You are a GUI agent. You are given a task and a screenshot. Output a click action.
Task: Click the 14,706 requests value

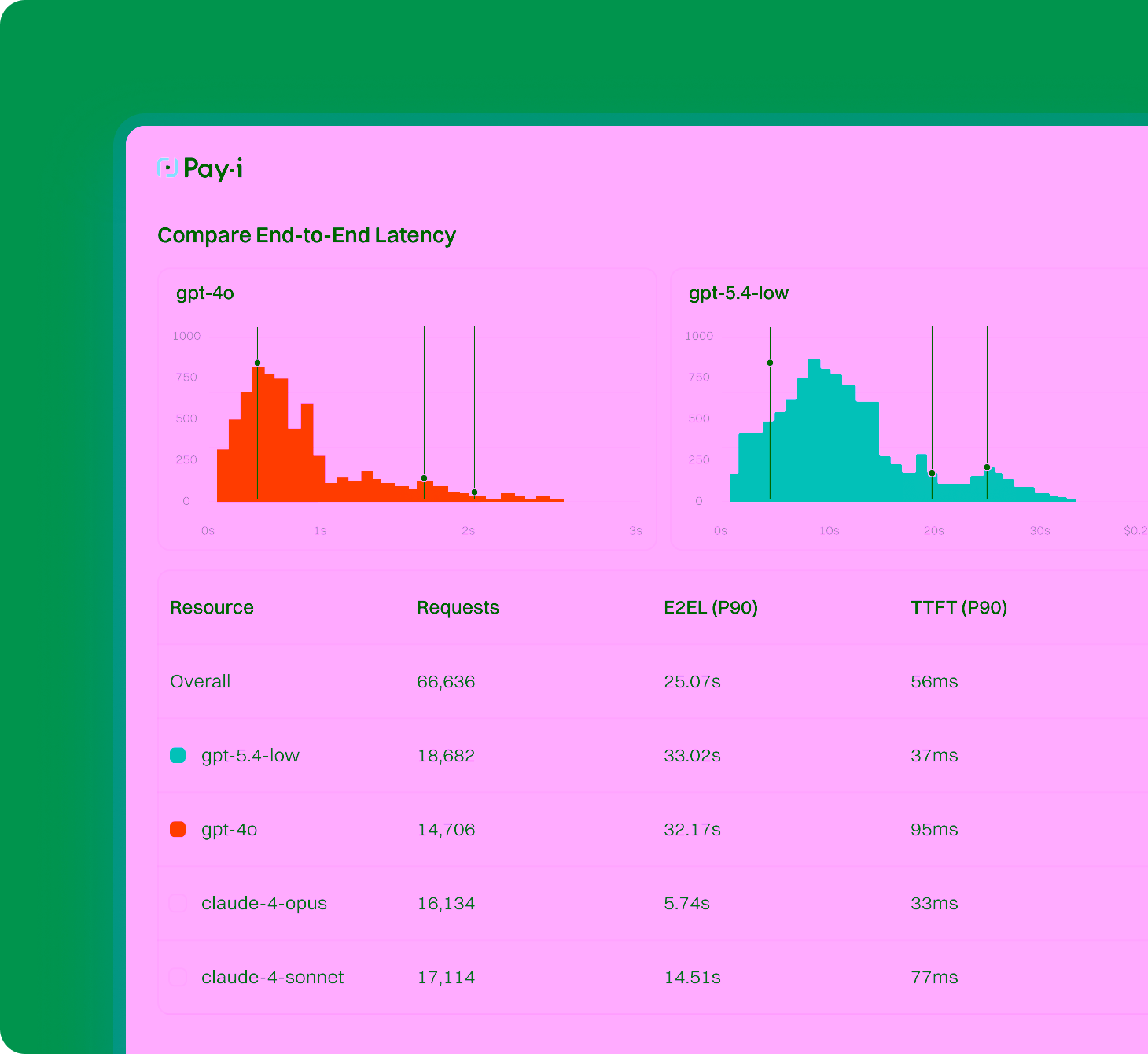(x=446, y=830)
